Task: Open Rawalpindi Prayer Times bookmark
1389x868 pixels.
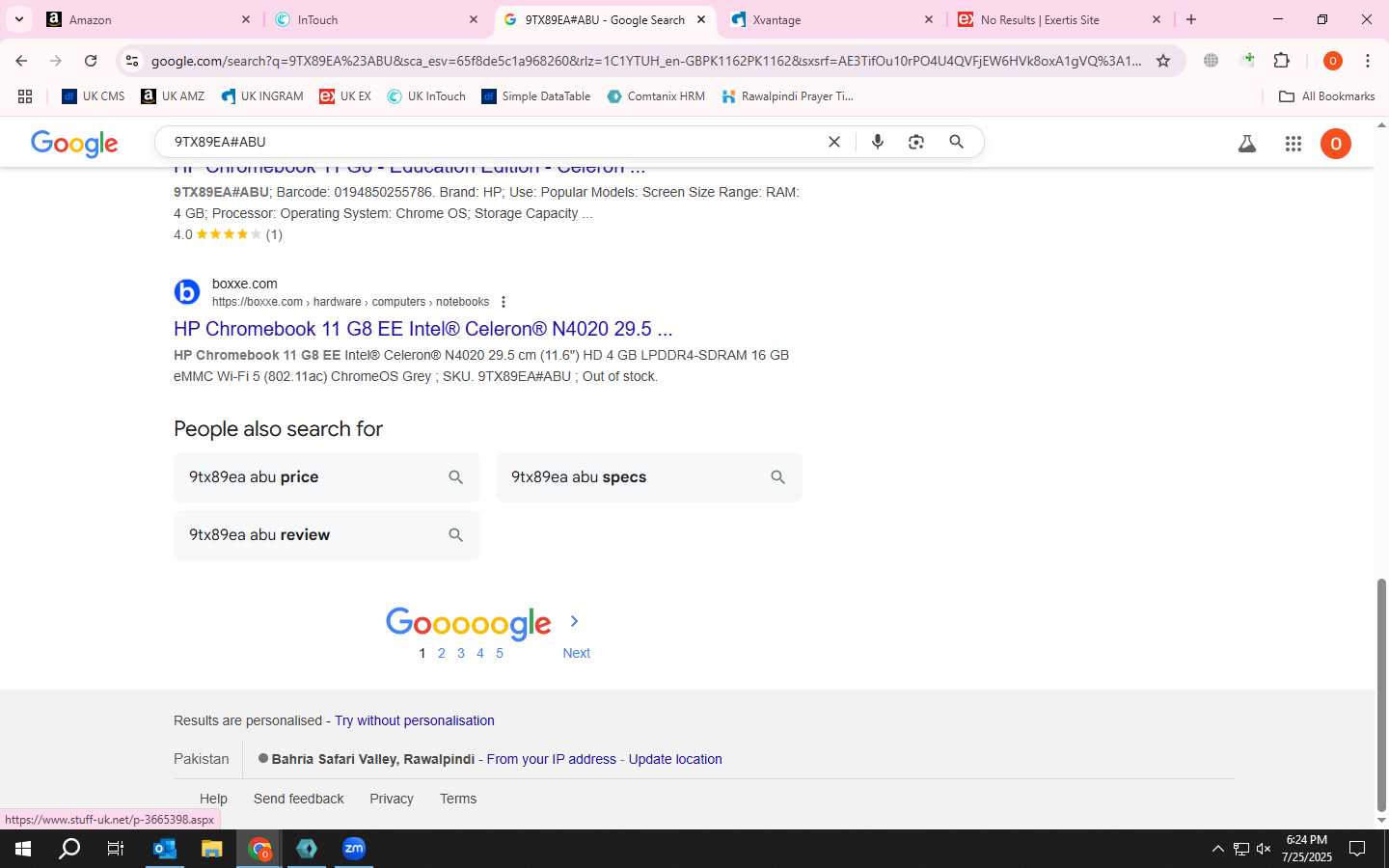Action: coord(787,96)
